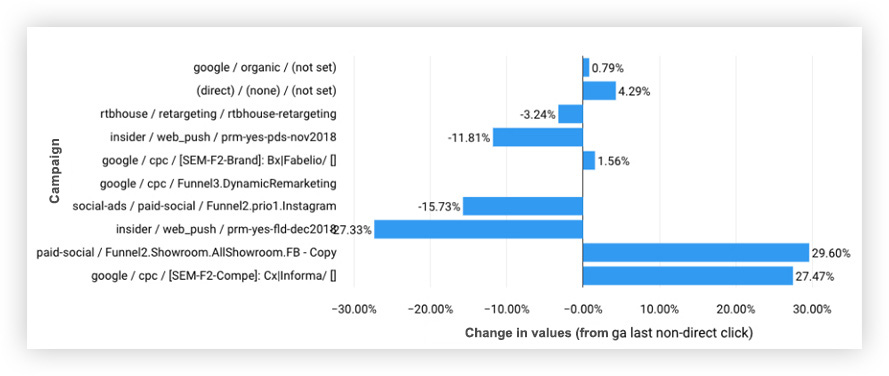This screenshot has height=376, width=889.
Task: Click the Funnel2.prio1.Instagram campaign label
Action: click(x=205, y=206)
